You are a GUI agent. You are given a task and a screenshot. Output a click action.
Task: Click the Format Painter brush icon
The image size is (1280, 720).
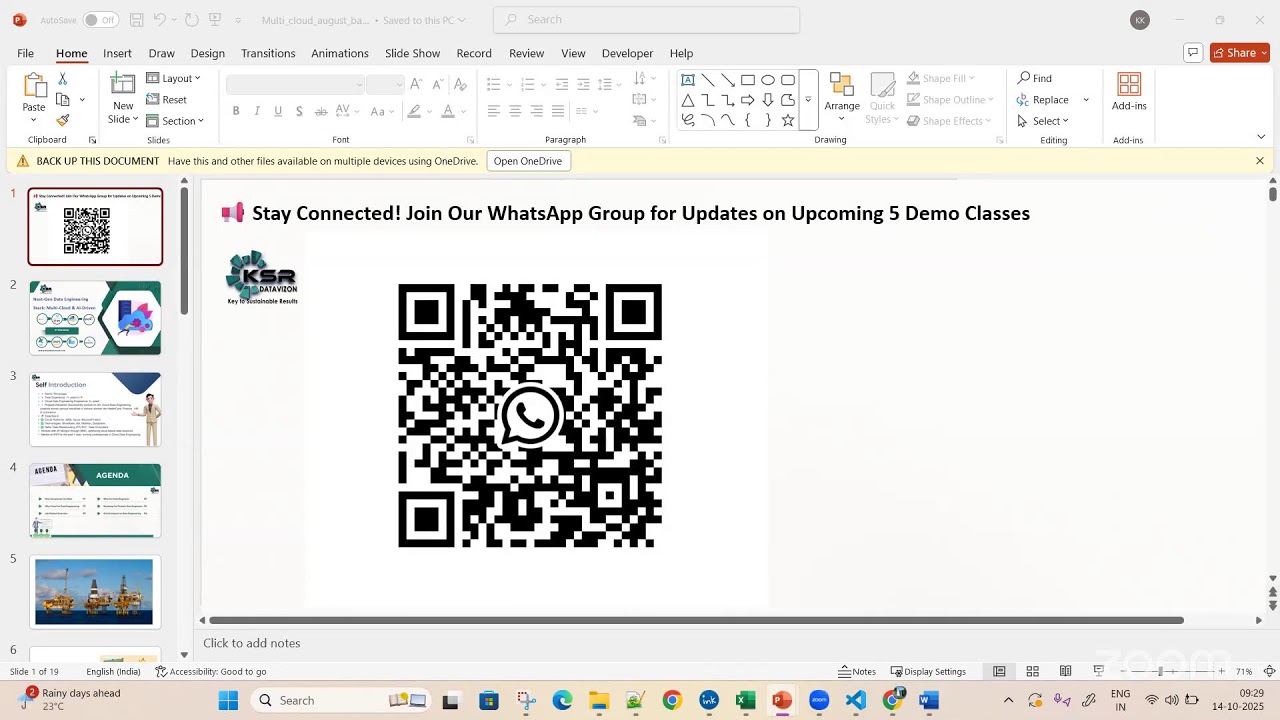pyautogui.click(x=63, y=120)
